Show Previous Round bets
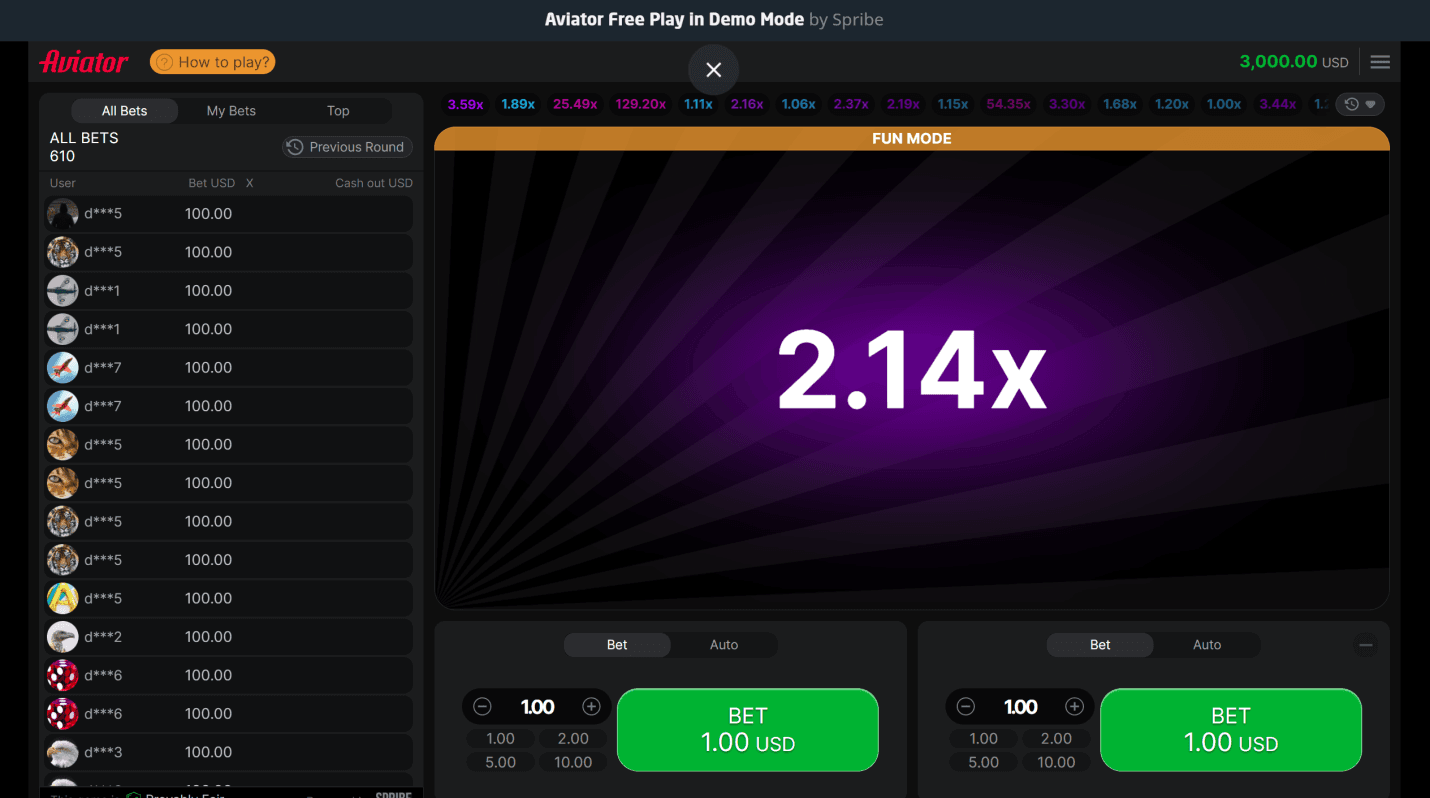Screen dimensions: 1430x798 (x=347, y=147)
